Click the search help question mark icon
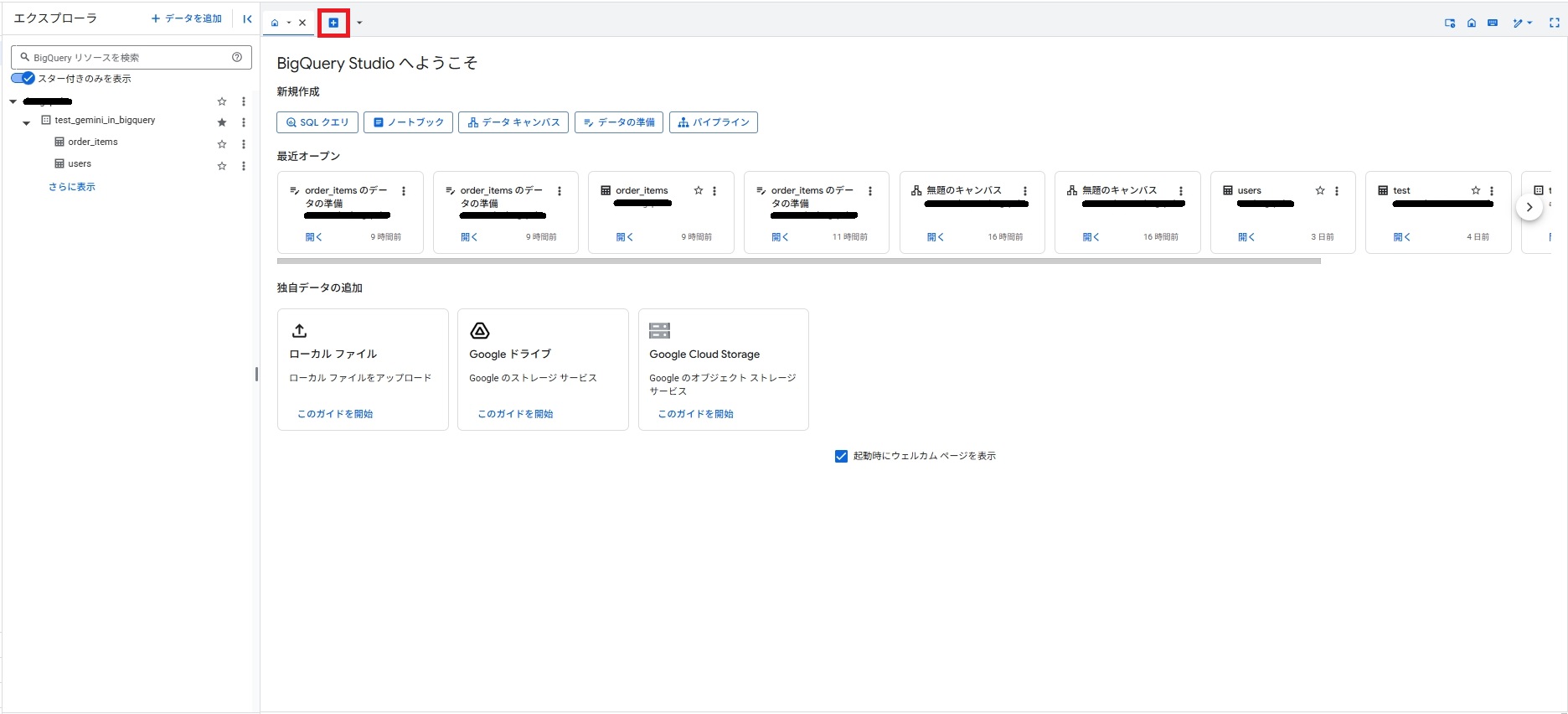Screen dimensions: 1568x714 click(x=237, y=57)
